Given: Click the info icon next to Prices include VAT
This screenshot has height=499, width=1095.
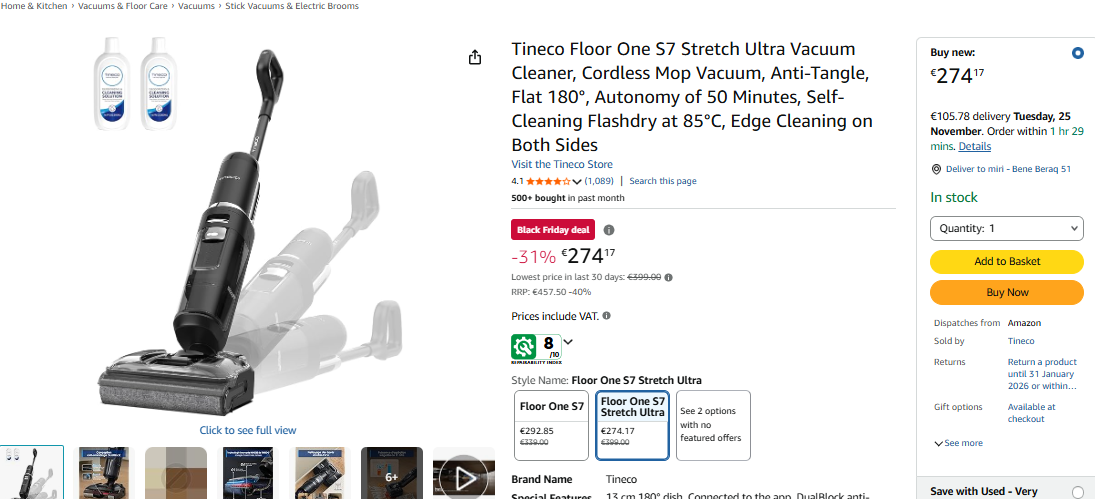Looking at the screenshot, I should click(606, 316).
